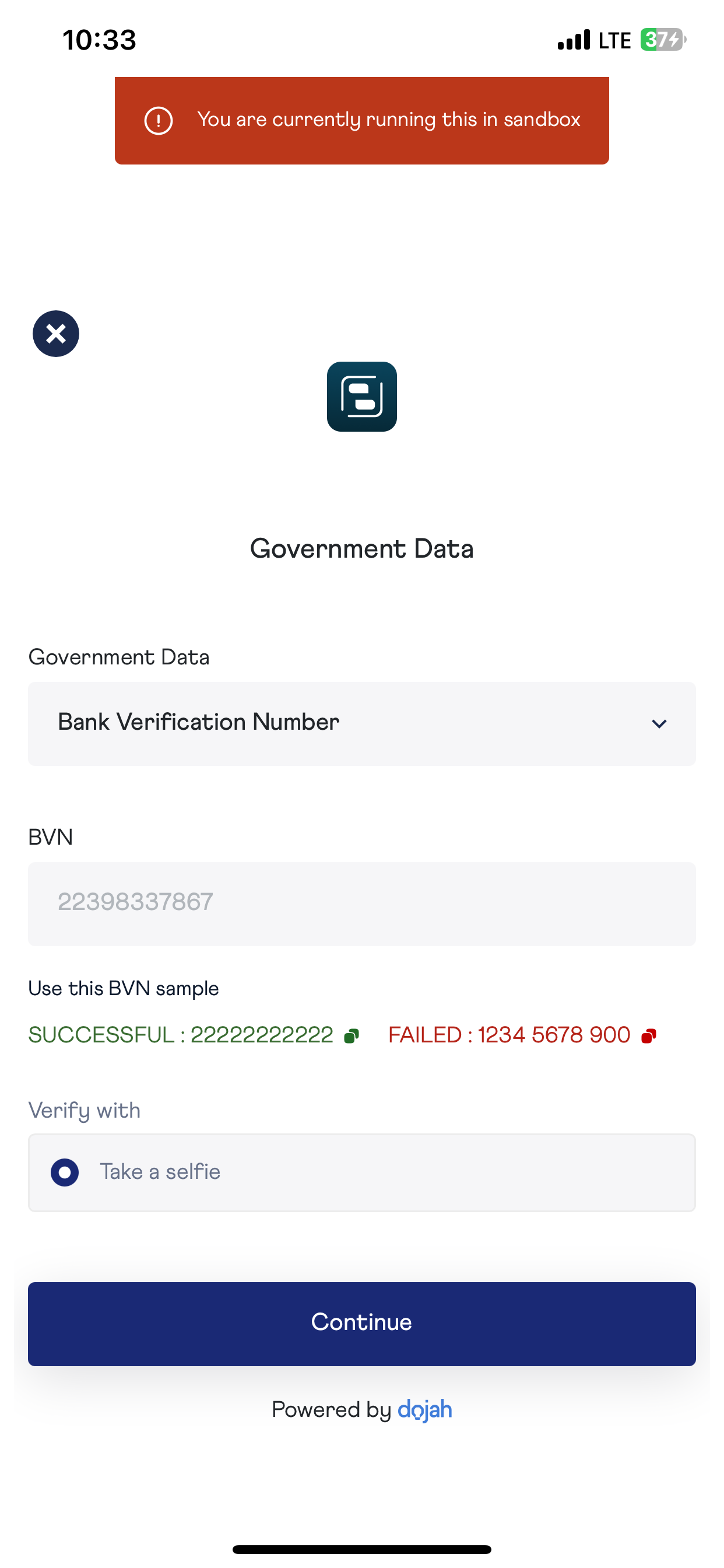This screenshot has height=1568, width=724.
Task: Tap the app logo icon
Action: [x=362, y=397]
